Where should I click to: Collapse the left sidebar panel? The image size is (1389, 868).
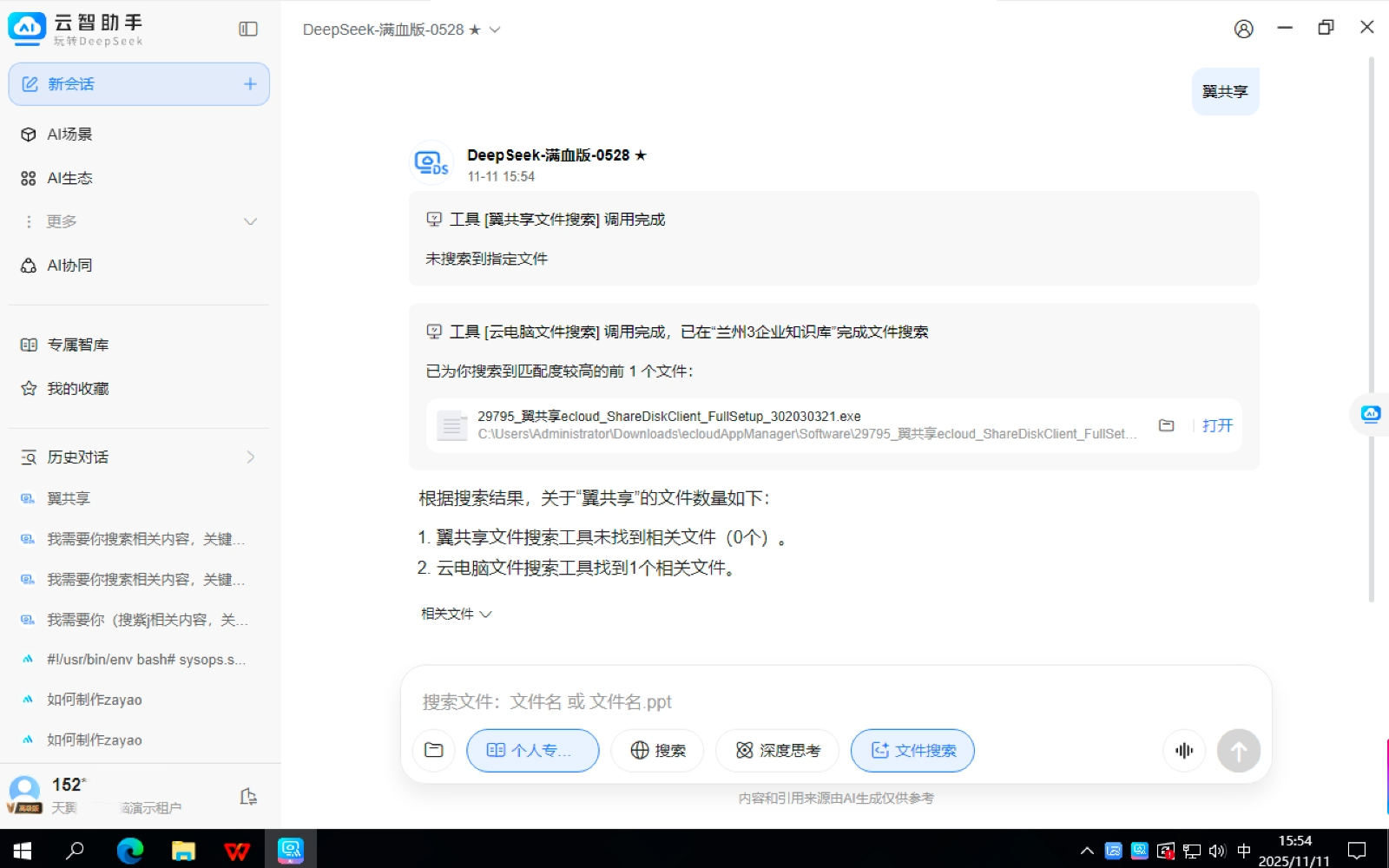(x=248, y=29)
